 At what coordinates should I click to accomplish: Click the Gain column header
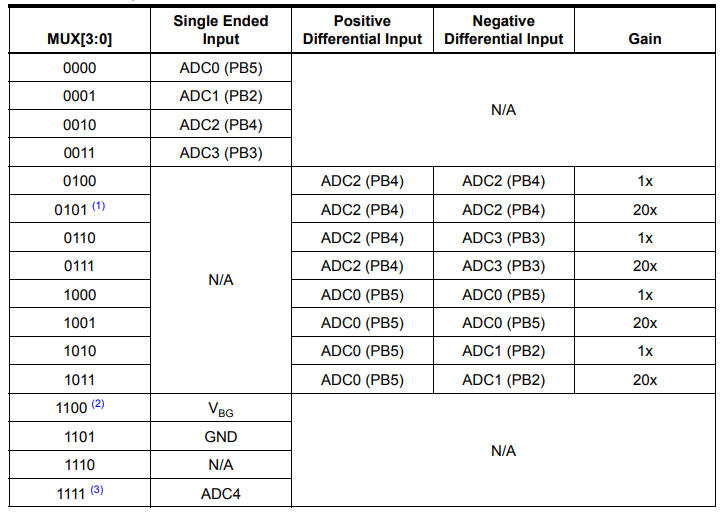(645, 39)
